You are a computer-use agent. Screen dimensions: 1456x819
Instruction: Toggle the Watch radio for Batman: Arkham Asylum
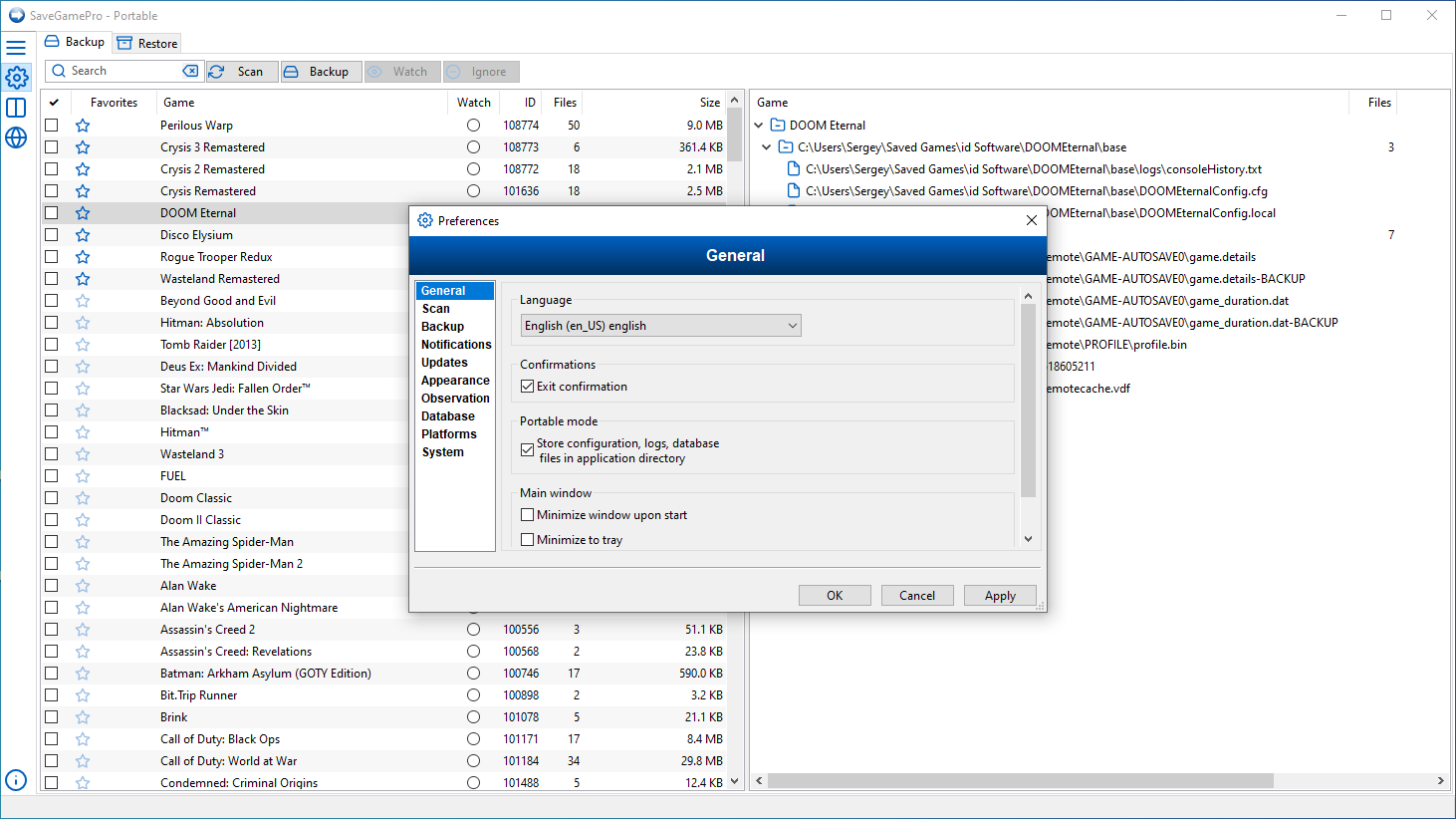pos(473,674)
